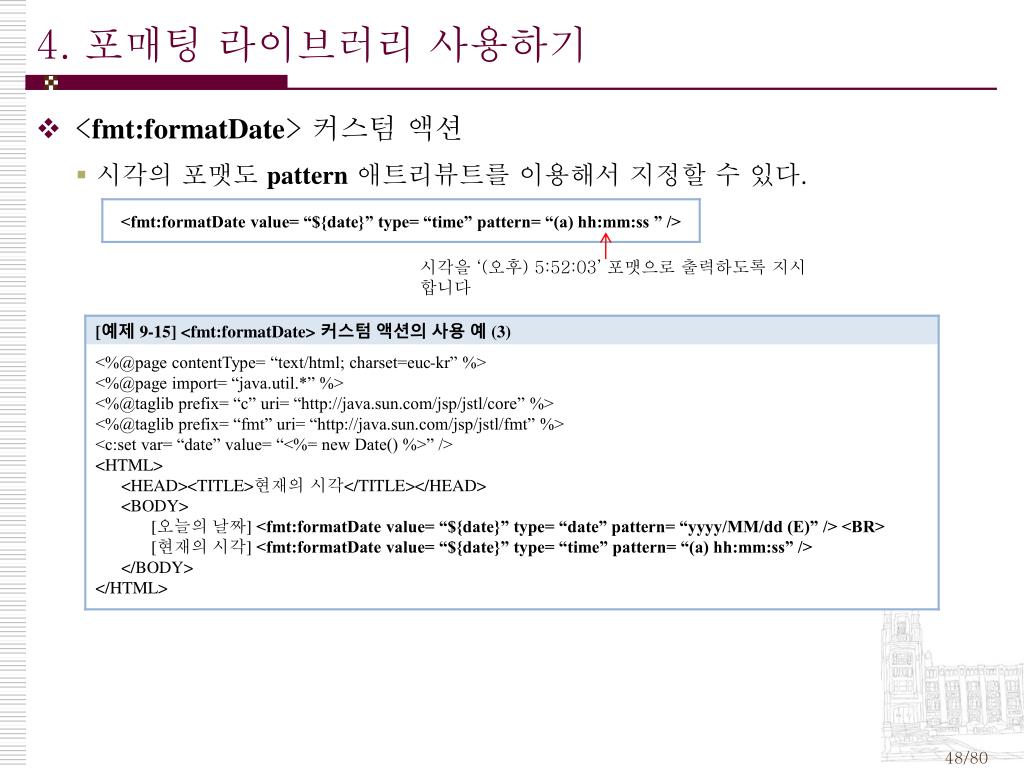Click the taglib prefix 'c' line
The height and width of the screenshot is (768, 1024).
click(x=325, y=404)
